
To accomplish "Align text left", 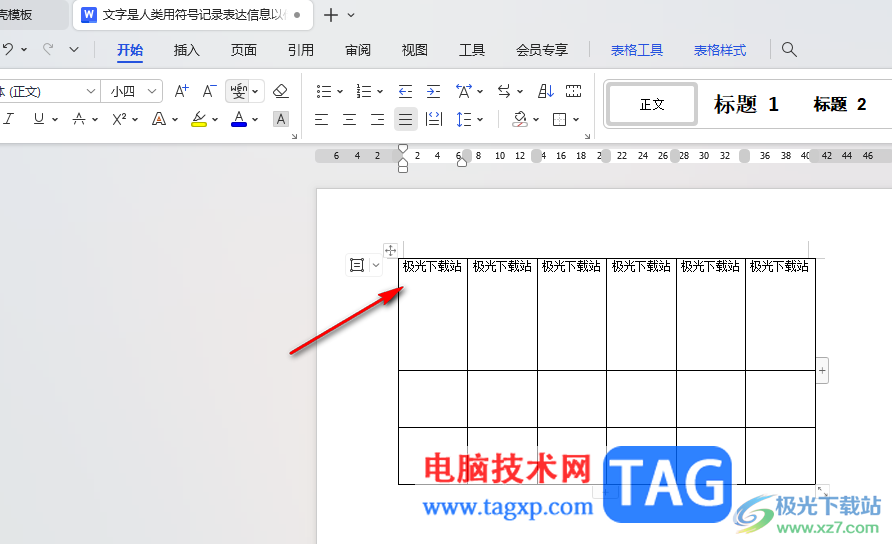I will 321,119.
